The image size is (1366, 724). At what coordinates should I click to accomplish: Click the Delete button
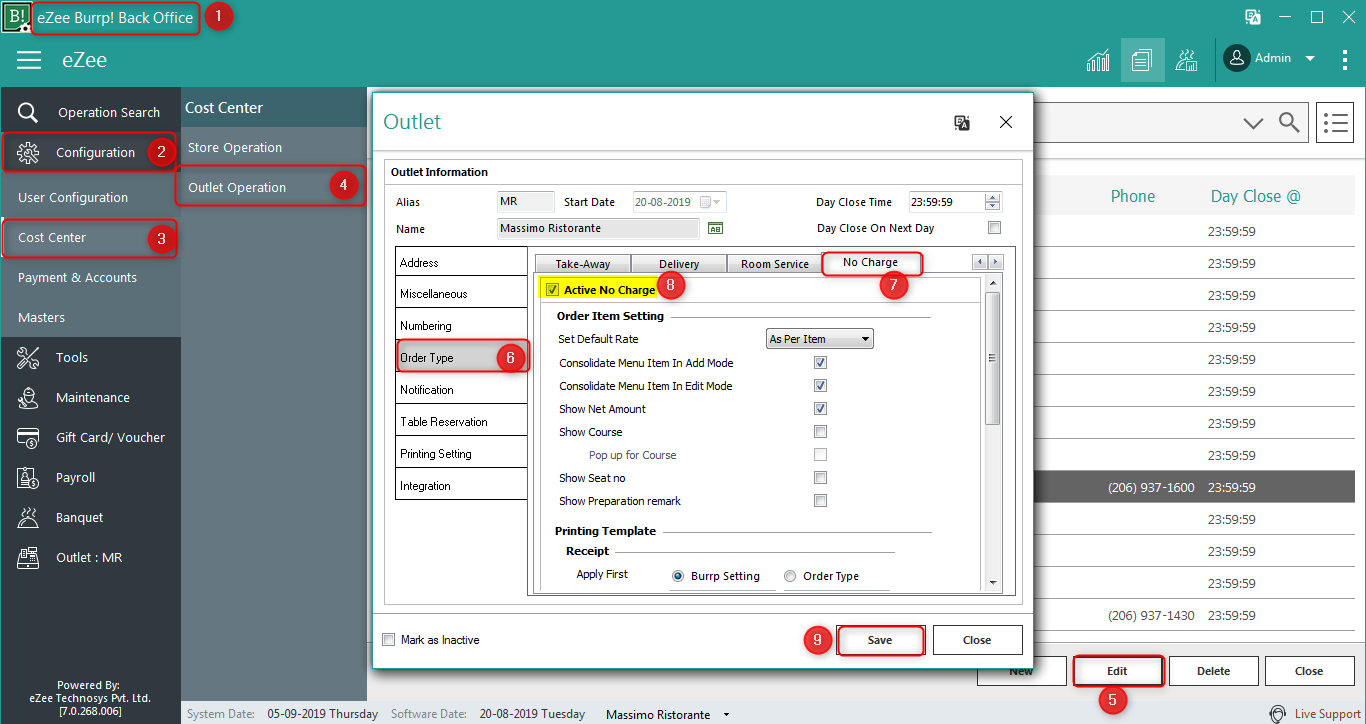[1213, 671]
